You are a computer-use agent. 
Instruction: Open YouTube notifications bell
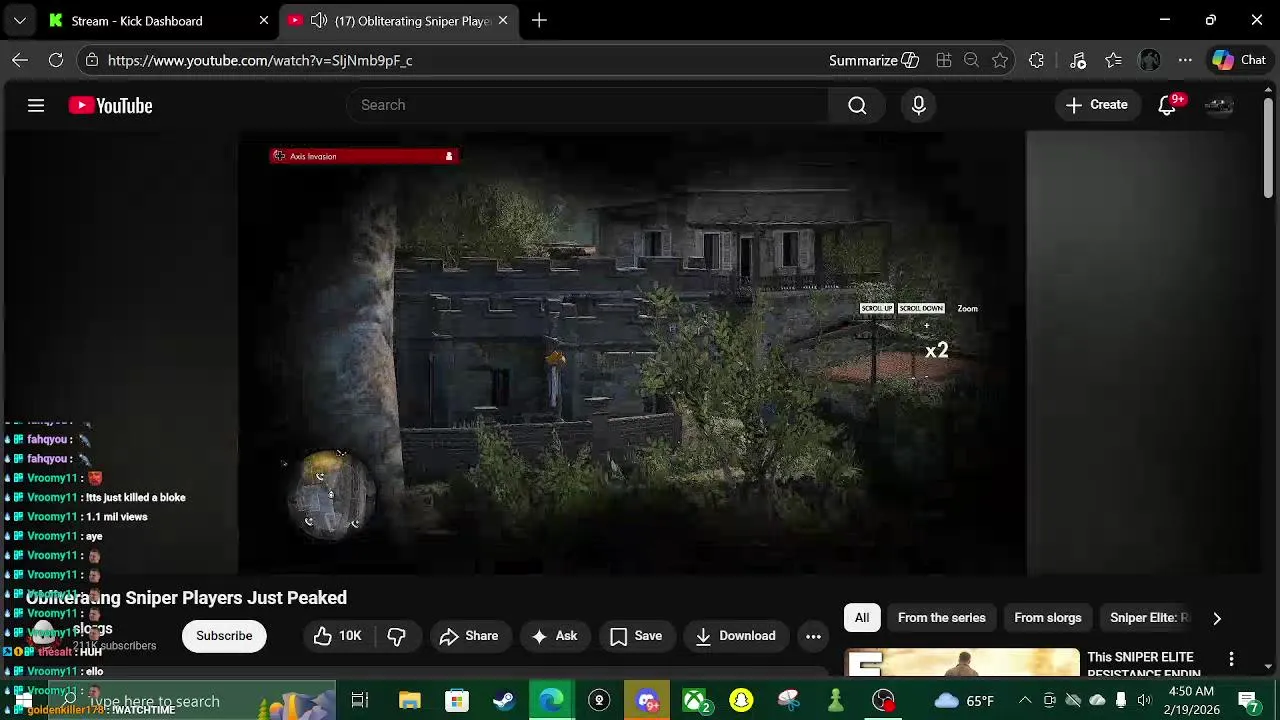[x=1167, y=105]
